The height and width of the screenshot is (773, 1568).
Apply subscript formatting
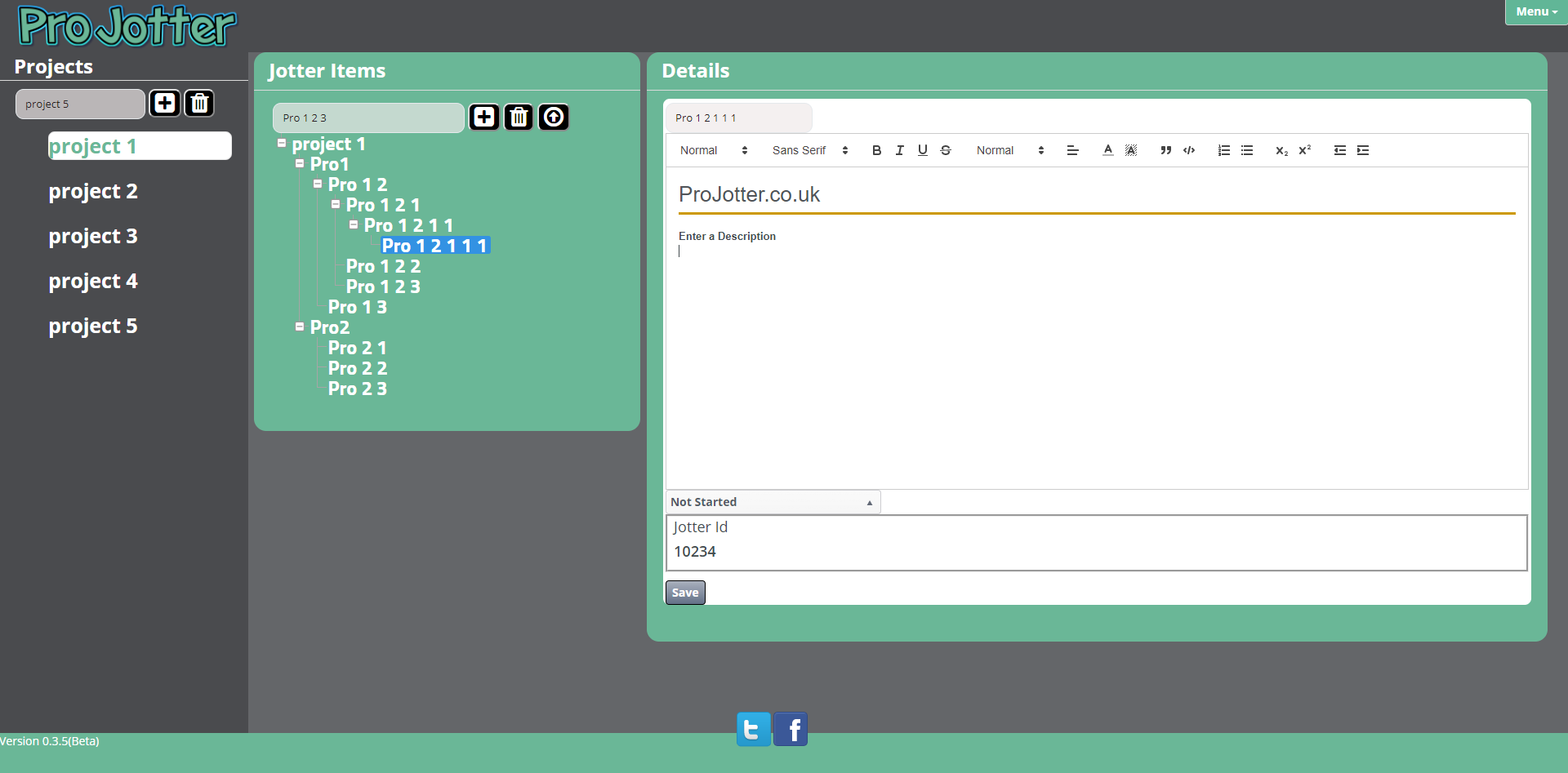click(x=1281, y=150)
